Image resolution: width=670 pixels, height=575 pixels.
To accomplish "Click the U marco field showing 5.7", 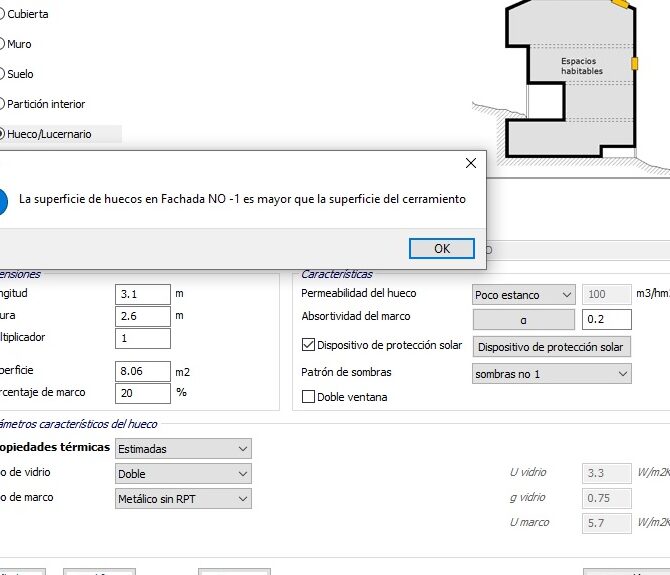I will coord(607,523).
